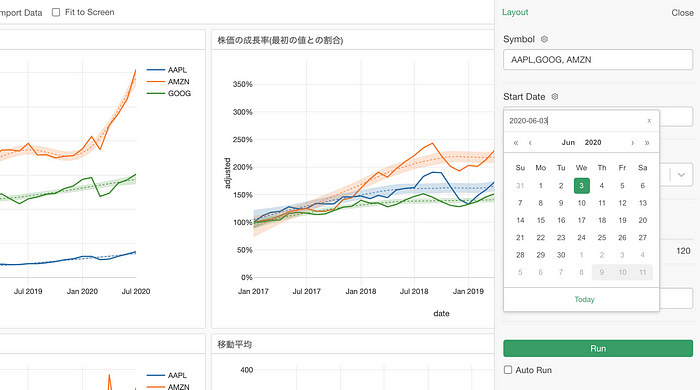Click the Import Data menu item
The width and height of the screenshot is (700, 390).
(21, 13)
